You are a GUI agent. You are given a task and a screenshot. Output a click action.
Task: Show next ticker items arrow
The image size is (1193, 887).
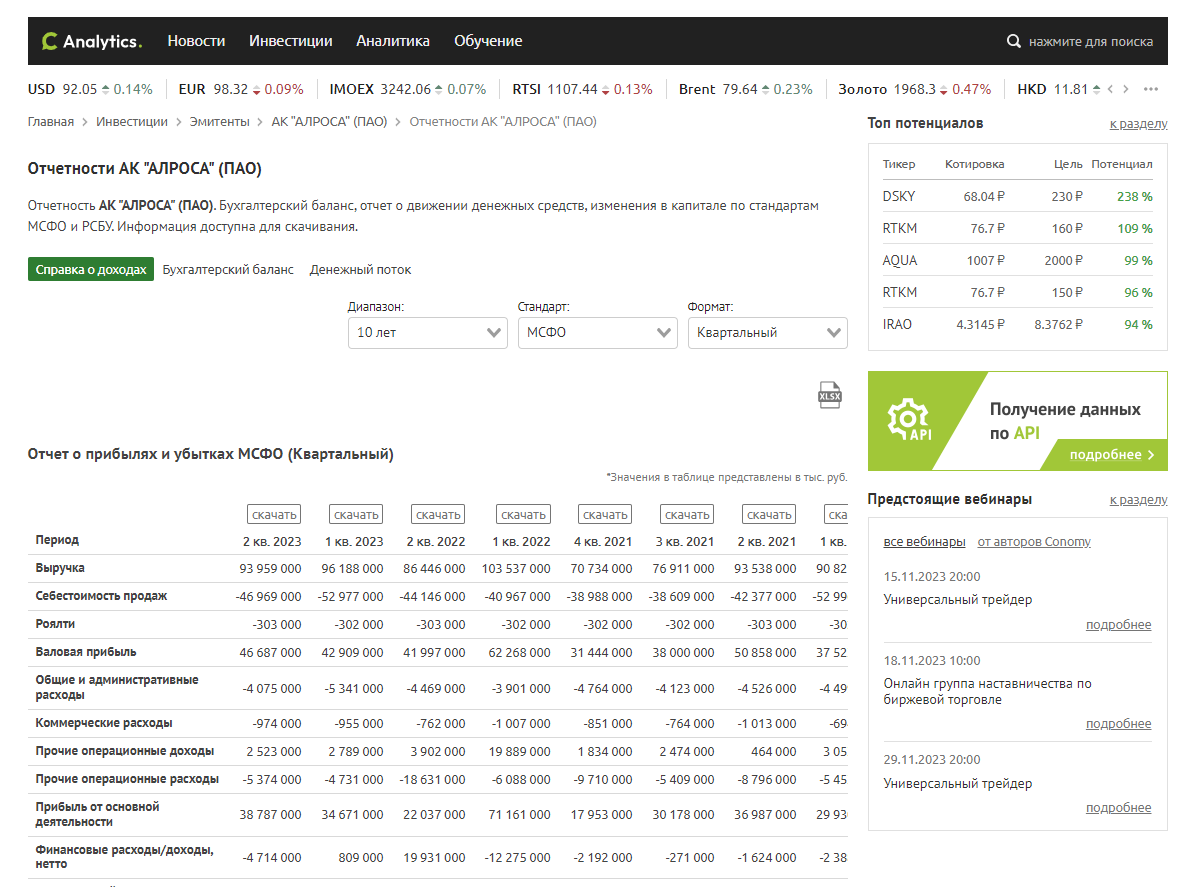click(1126, 89)
